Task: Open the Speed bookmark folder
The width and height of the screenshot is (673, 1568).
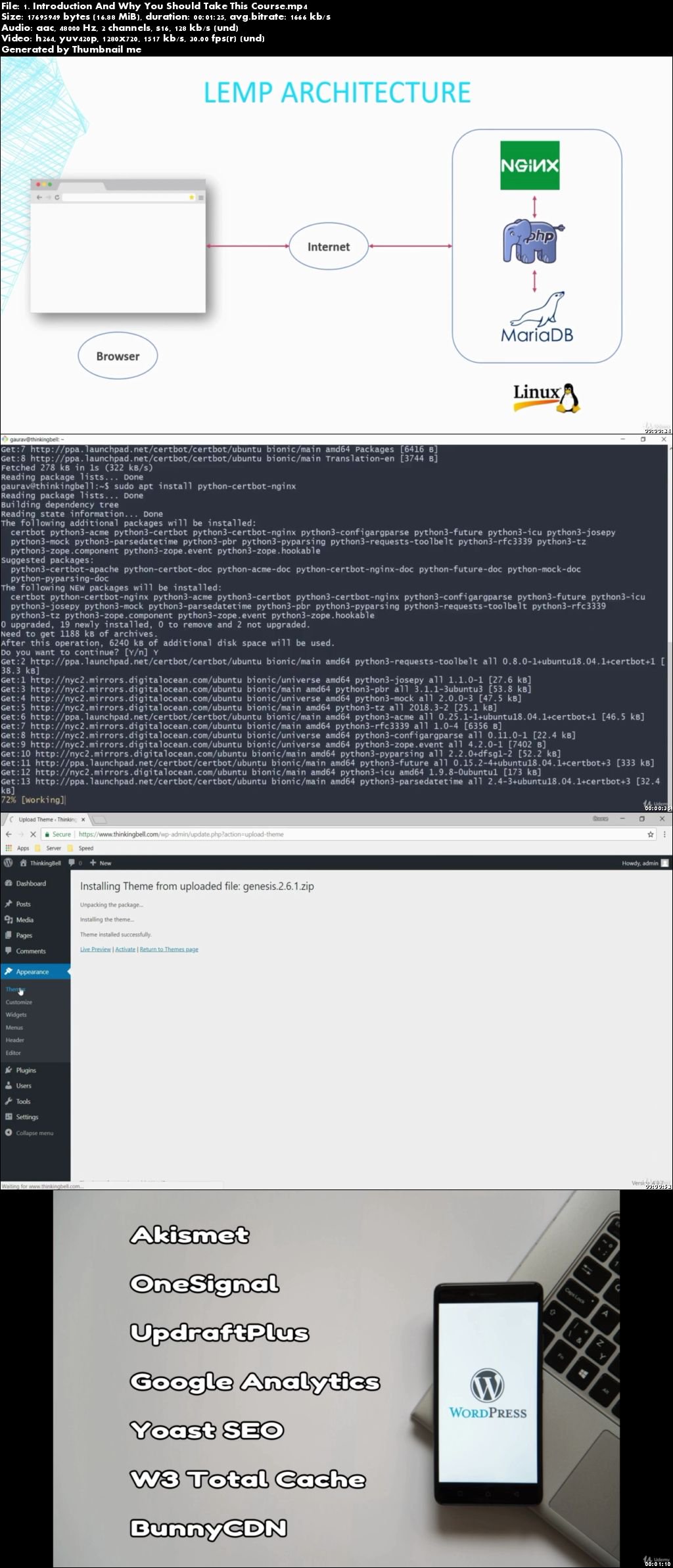Action: (81, 848)
